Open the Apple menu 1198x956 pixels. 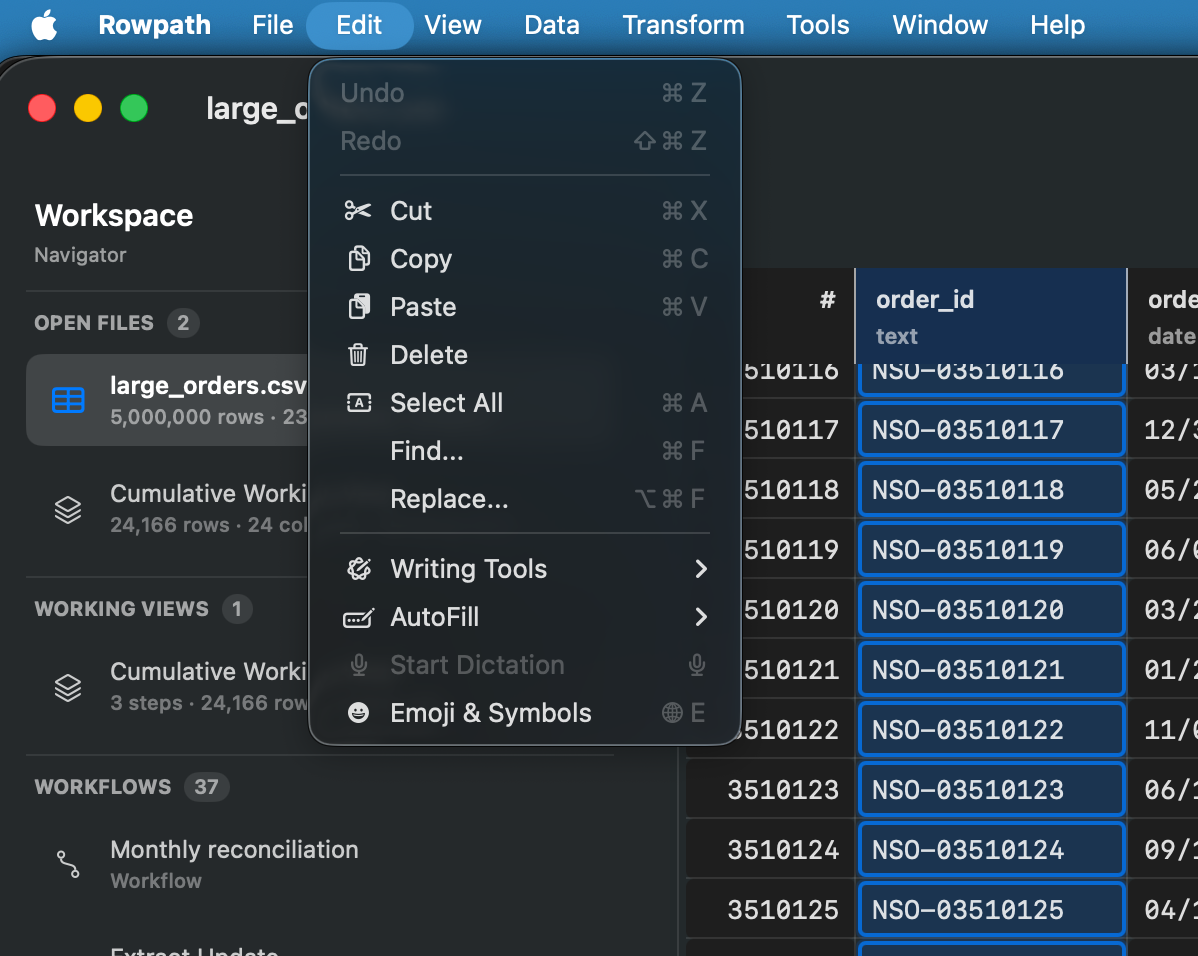(x=44, y=25)
